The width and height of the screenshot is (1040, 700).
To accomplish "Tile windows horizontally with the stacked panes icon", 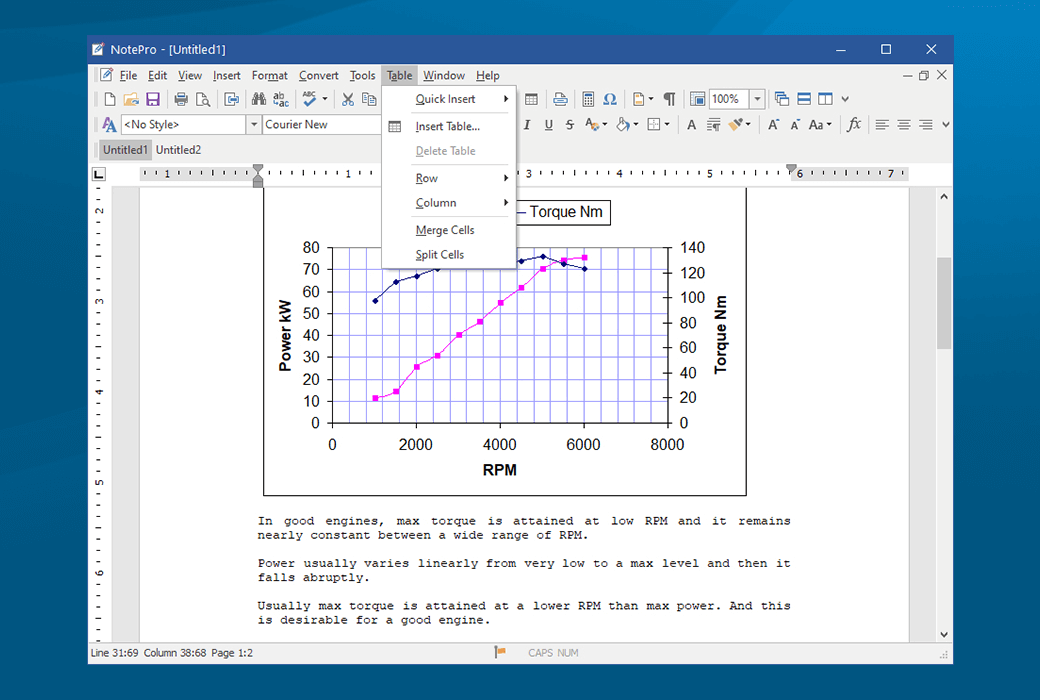I will pyautogui.click(x=804, y=99).
